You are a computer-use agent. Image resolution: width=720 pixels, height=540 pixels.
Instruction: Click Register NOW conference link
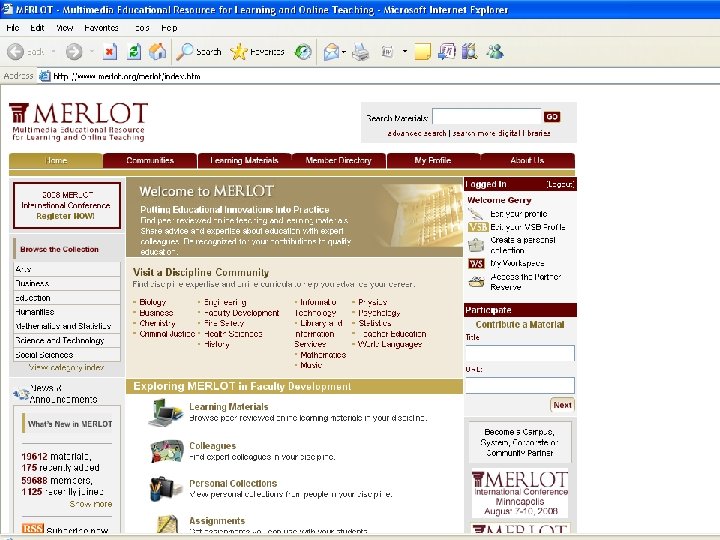coord(65,216)
